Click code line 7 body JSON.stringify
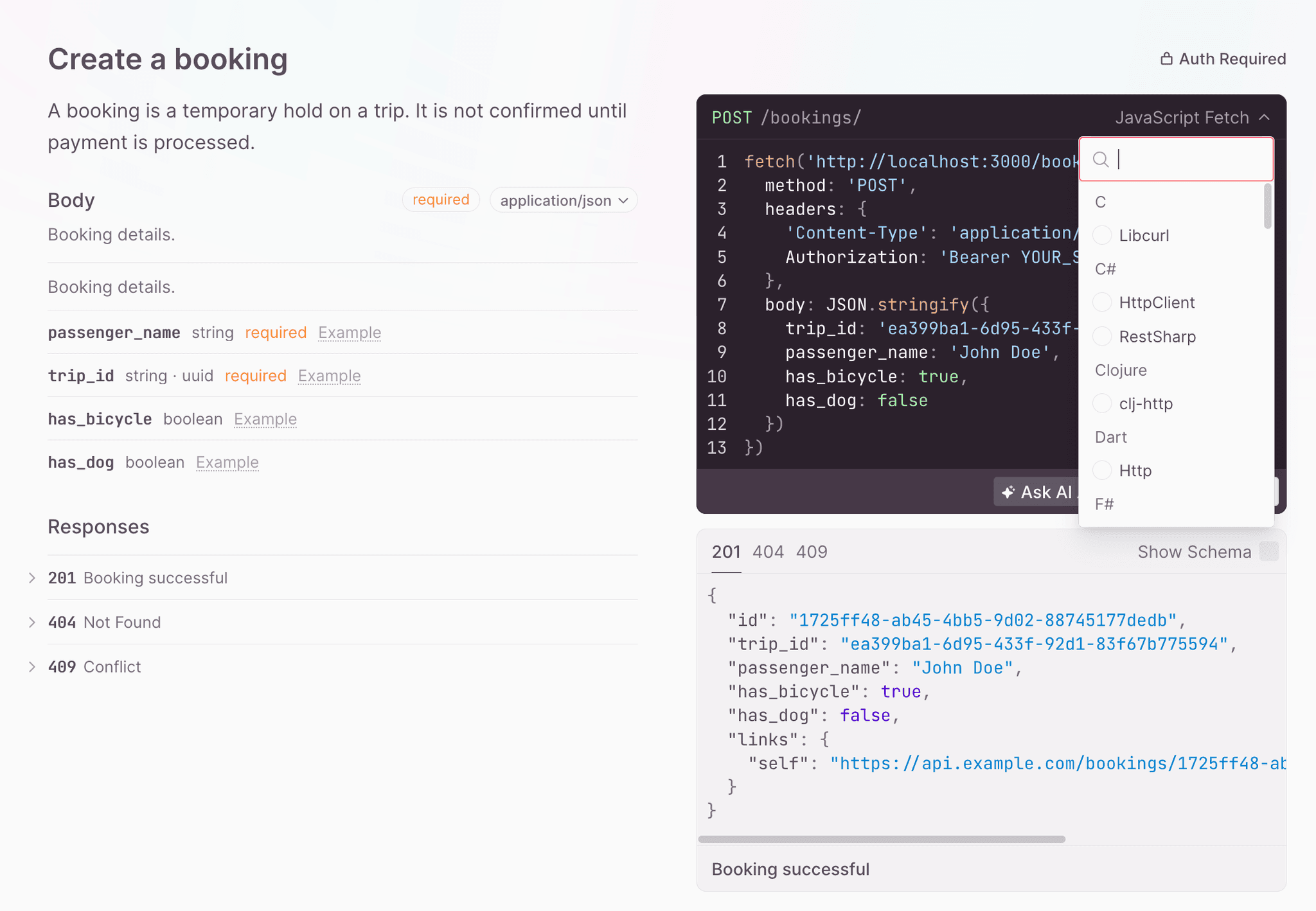The height and width of the screenshot is (911, 1316). [877, 305]
